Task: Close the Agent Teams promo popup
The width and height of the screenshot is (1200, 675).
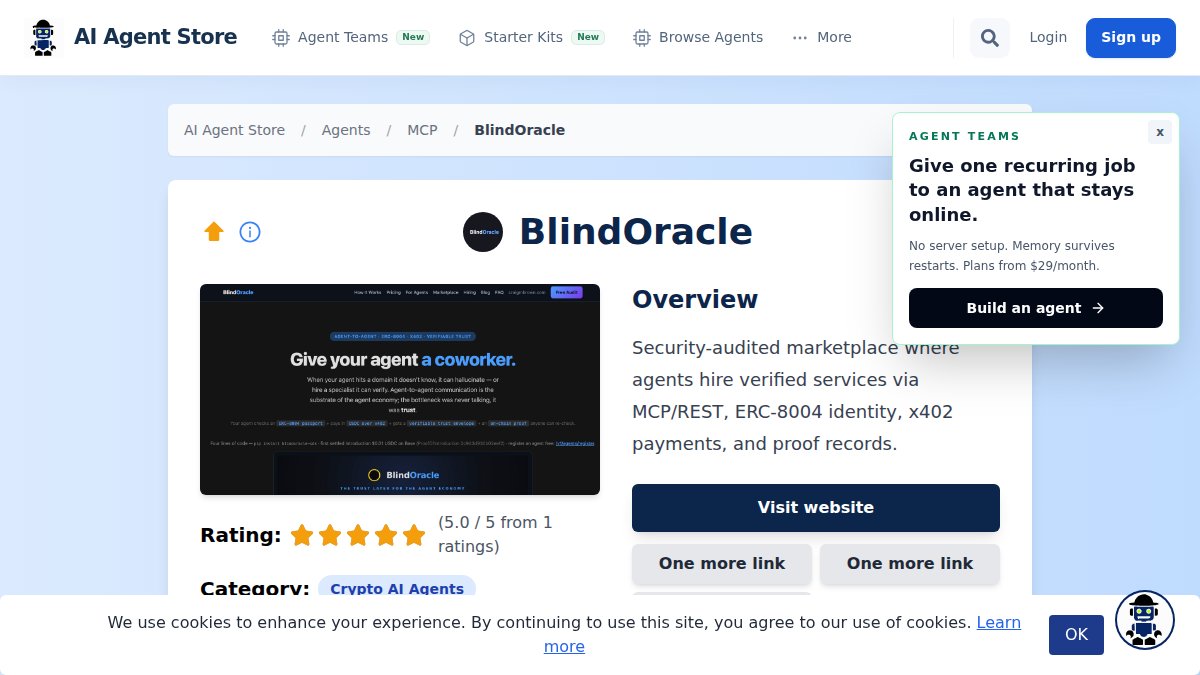Action: [1160, 132]
